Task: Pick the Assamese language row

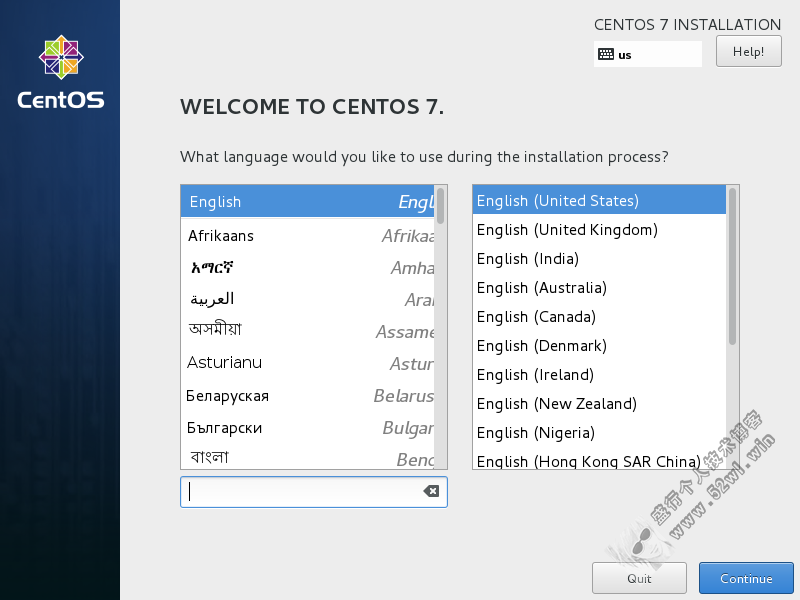Action: pos(308,331)
